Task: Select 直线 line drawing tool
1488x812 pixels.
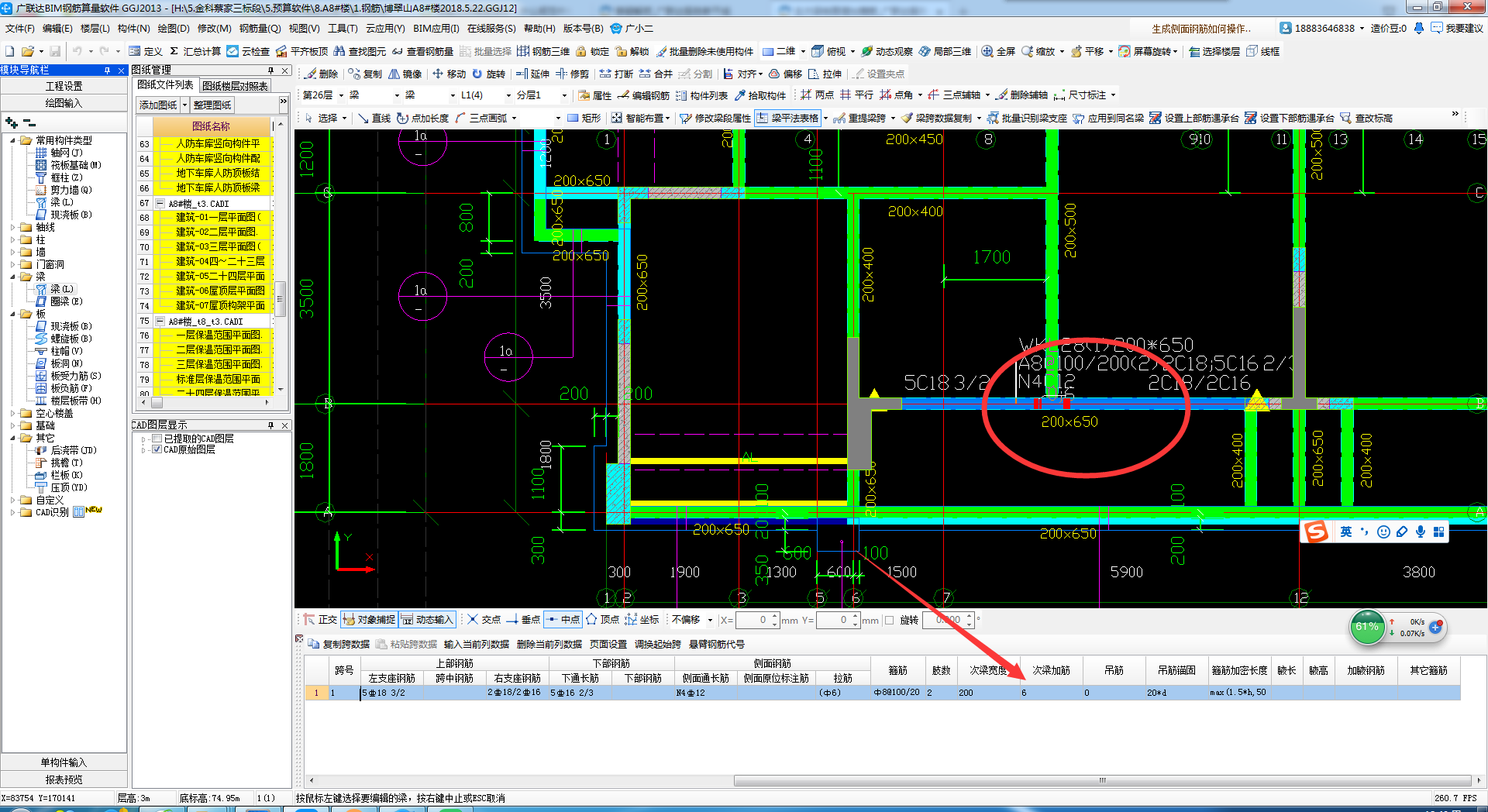Action: [x=374, y=118]
